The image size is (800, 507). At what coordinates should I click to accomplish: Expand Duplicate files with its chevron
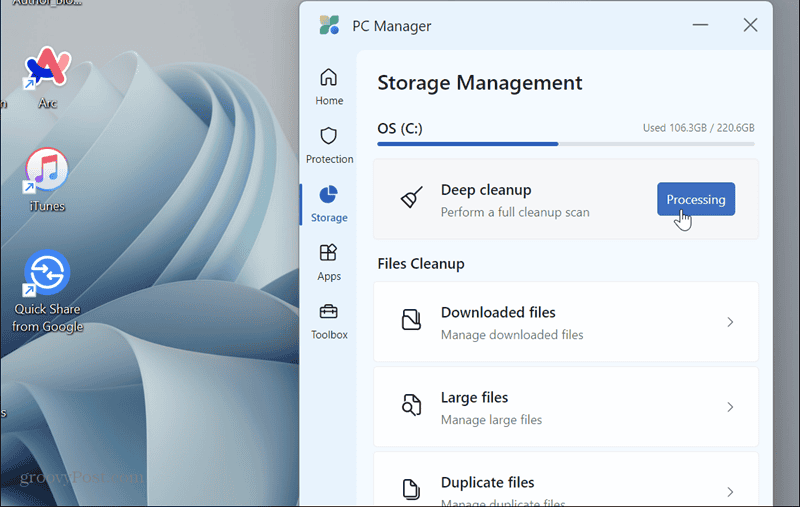pos(730,492)
